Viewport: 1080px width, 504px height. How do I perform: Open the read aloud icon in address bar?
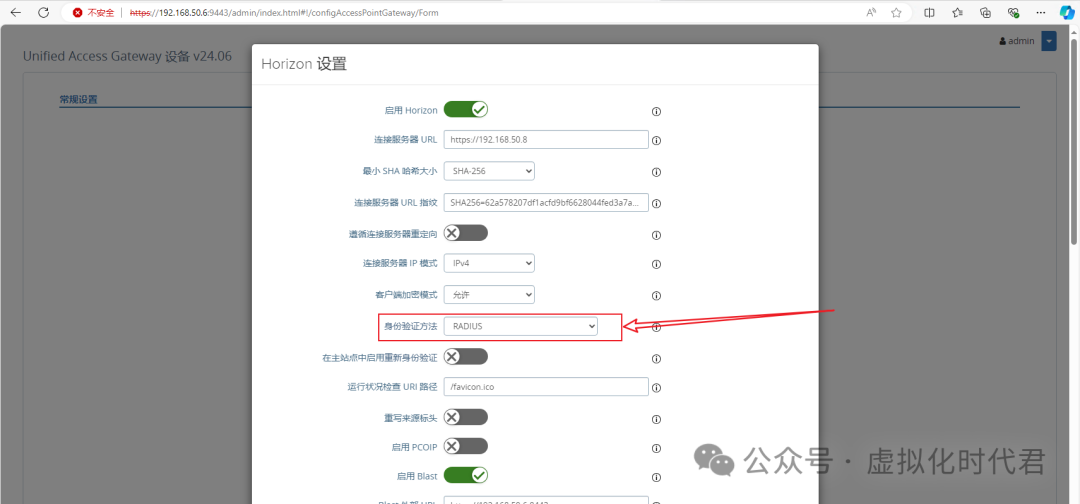[871, 12]
